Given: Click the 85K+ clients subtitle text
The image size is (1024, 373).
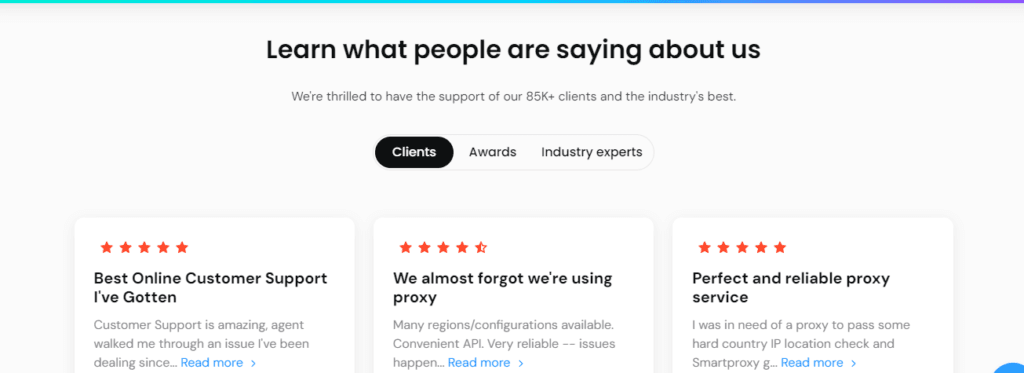Looking at the screenshot, I should [x=513, y=97].
